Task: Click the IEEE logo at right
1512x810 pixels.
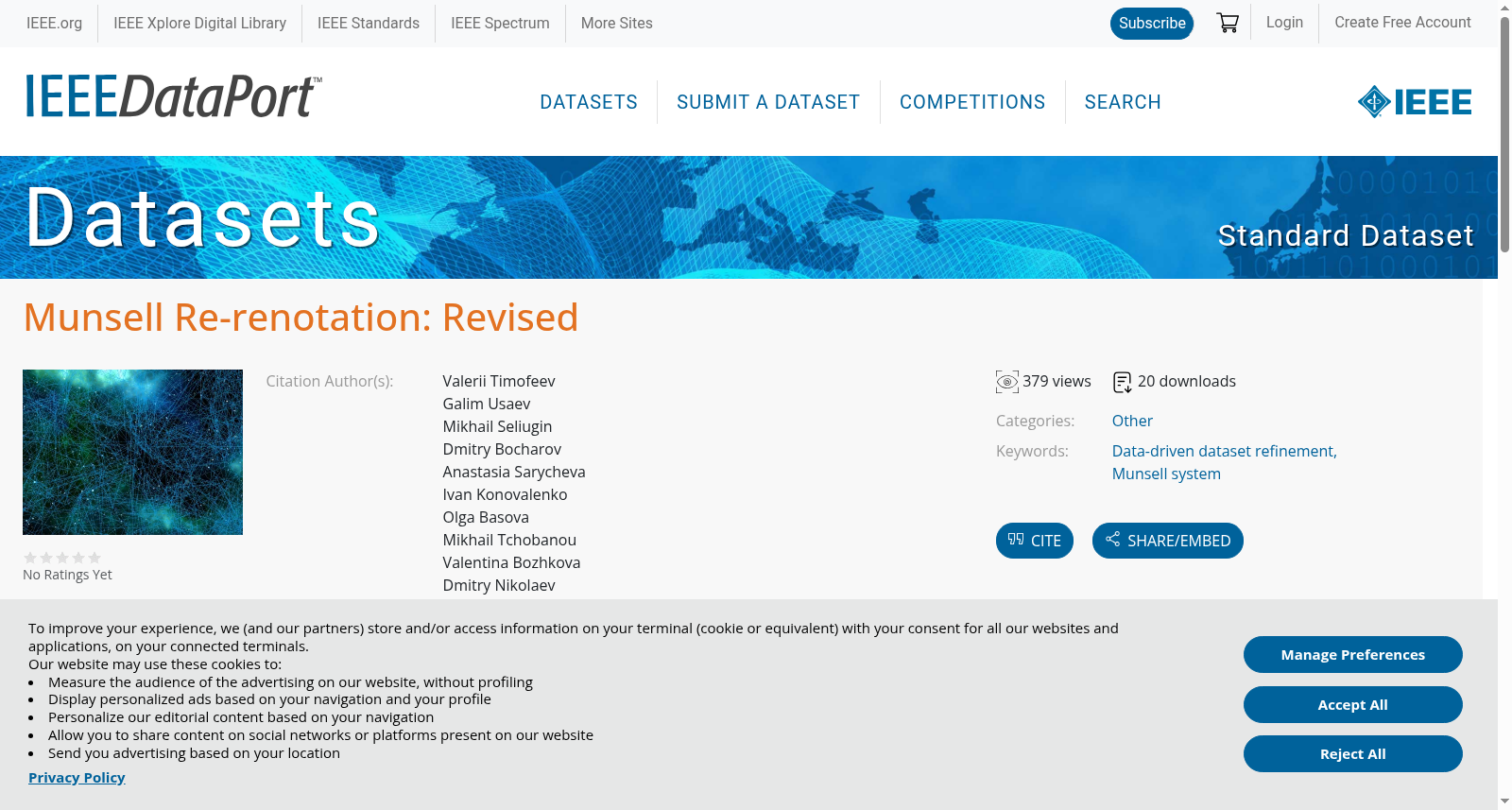Action: tap(1415, 101)
